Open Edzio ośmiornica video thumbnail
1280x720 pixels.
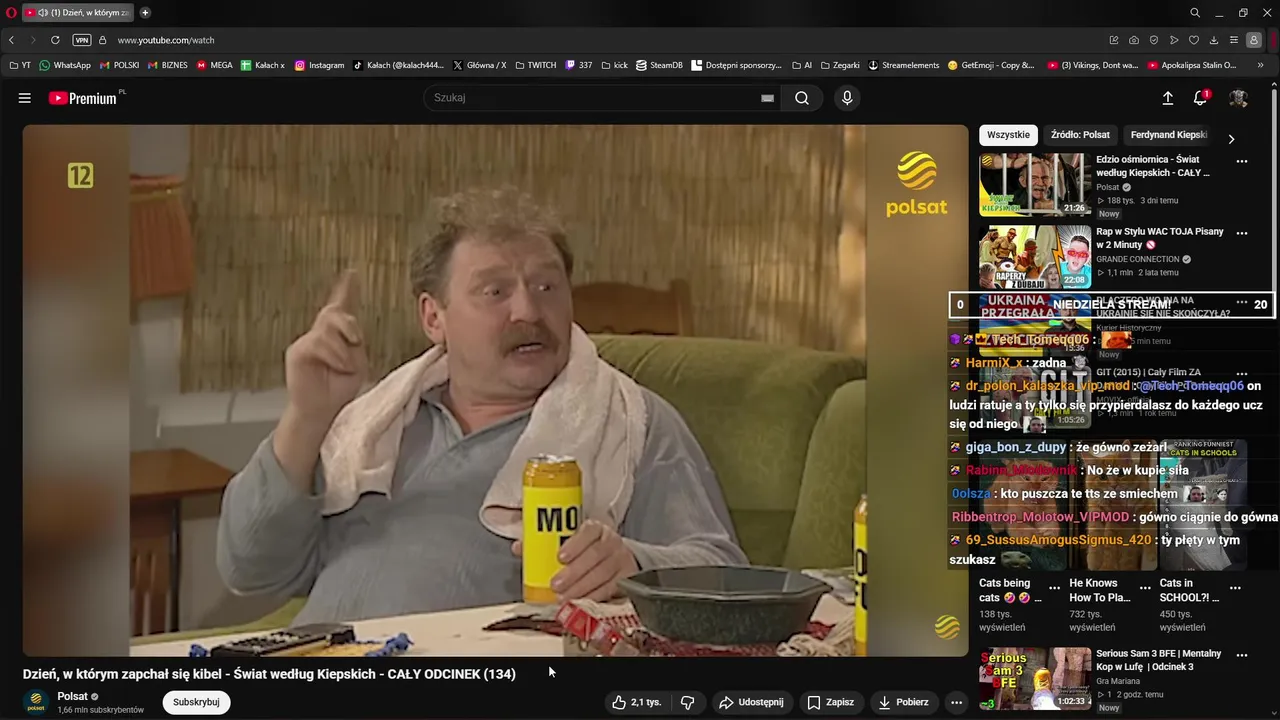(1034, 185)
